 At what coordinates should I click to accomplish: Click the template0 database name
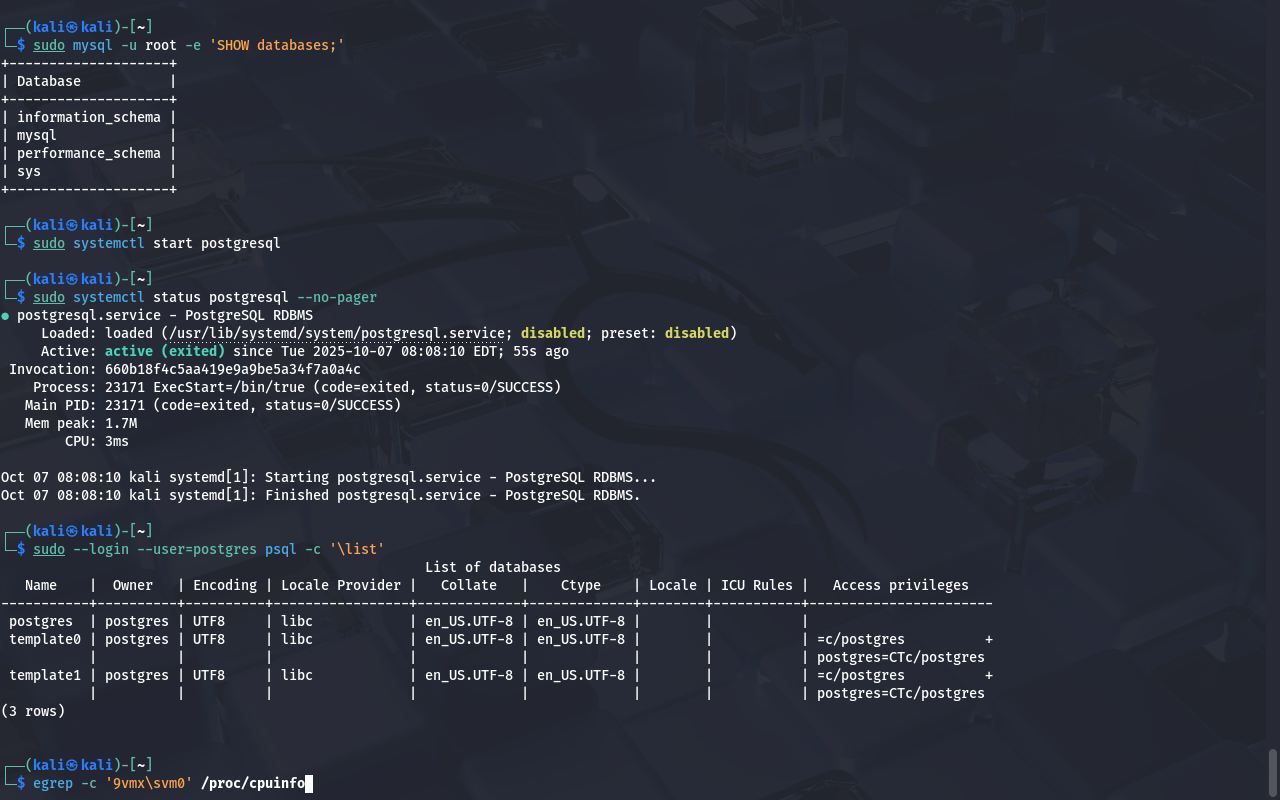pos(45,640)
